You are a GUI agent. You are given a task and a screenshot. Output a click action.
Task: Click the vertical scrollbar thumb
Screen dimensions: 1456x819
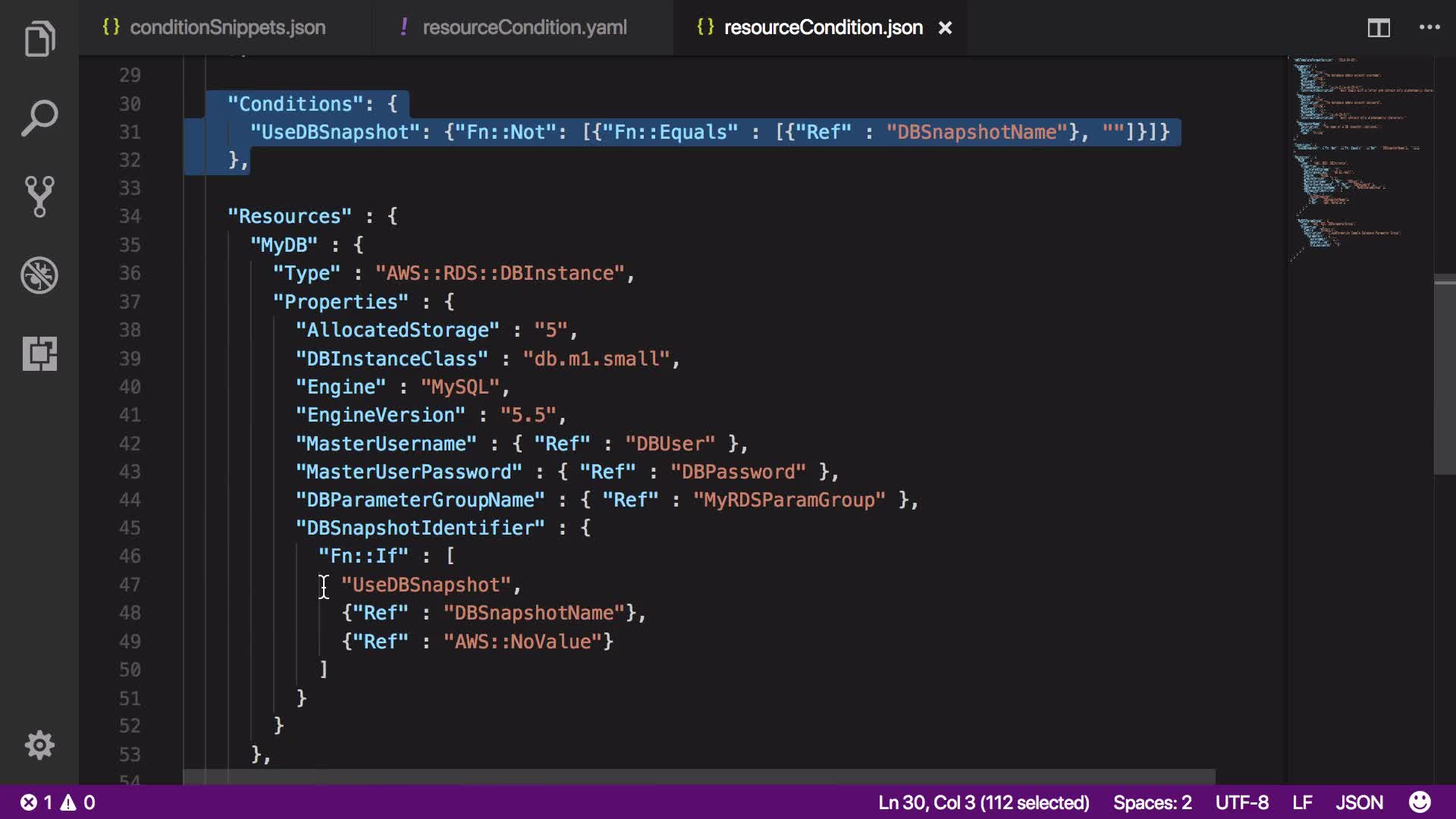(x=1445, y=375)
